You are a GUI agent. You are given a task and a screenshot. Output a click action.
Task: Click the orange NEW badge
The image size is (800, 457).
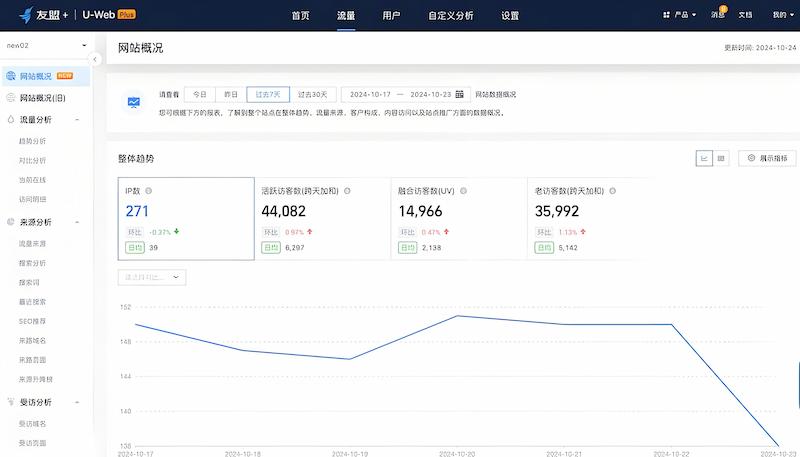(x=65, y=75)
